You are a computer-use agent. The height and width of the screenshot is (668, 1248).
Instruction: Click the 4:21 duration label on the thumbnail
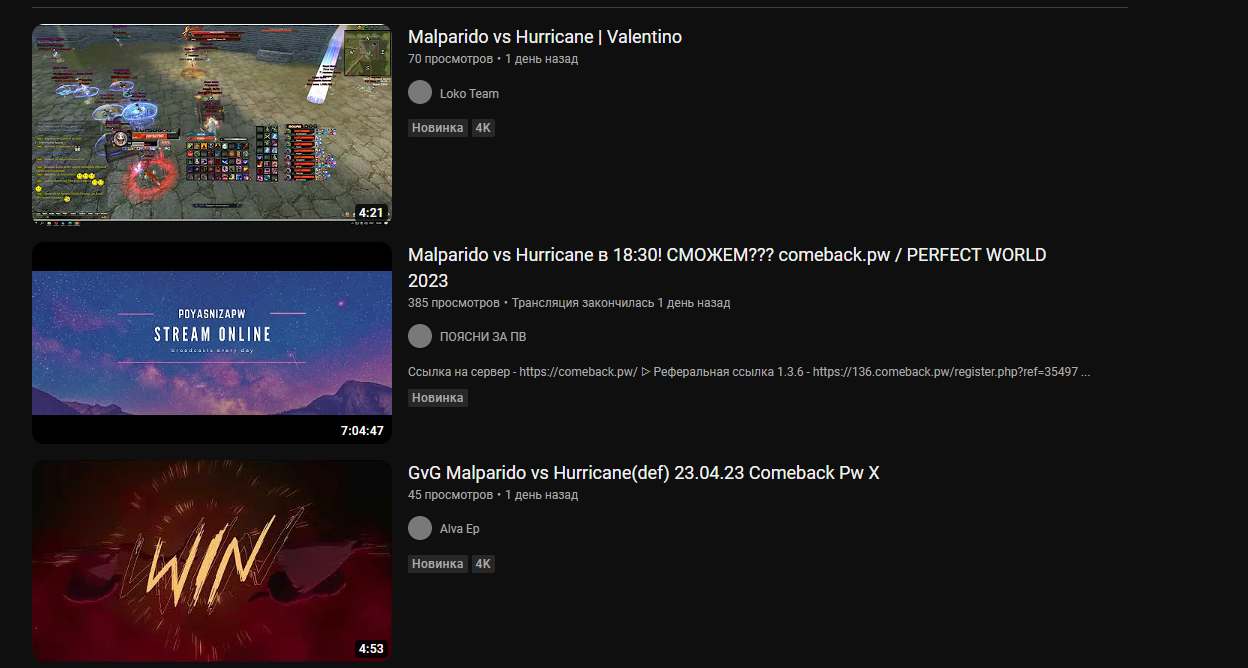pos(371,213)
